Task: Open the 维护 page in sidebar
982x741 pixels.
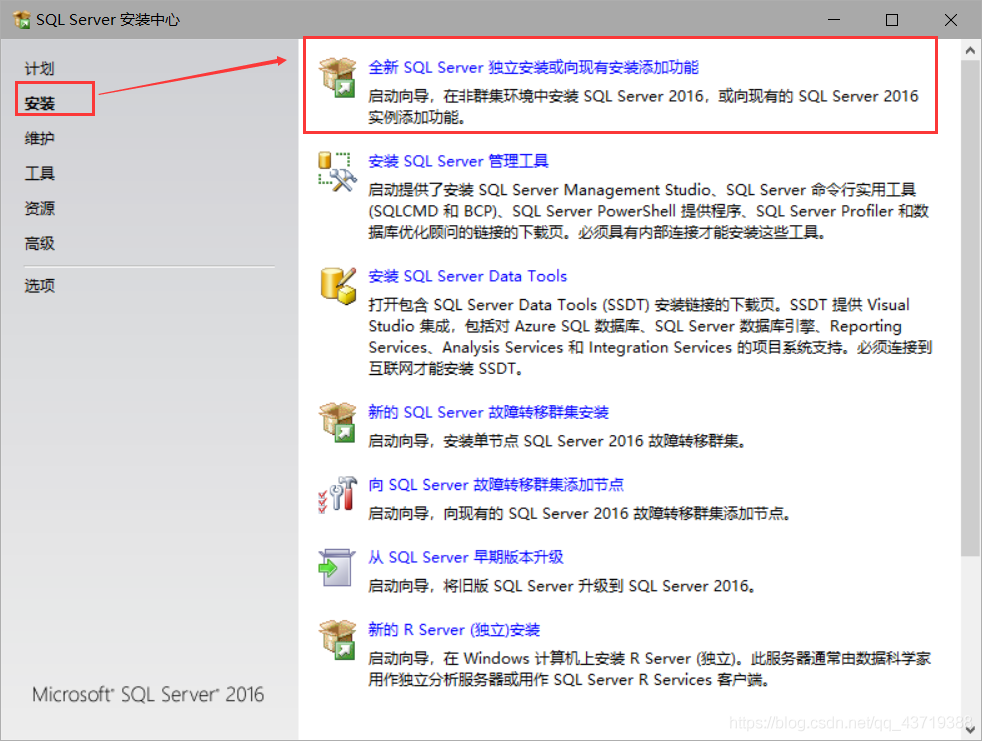Action: pos(39,138)
